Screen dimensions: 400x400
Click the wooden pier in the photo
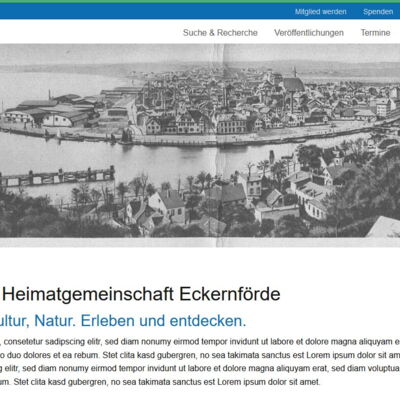click(57, 176)
